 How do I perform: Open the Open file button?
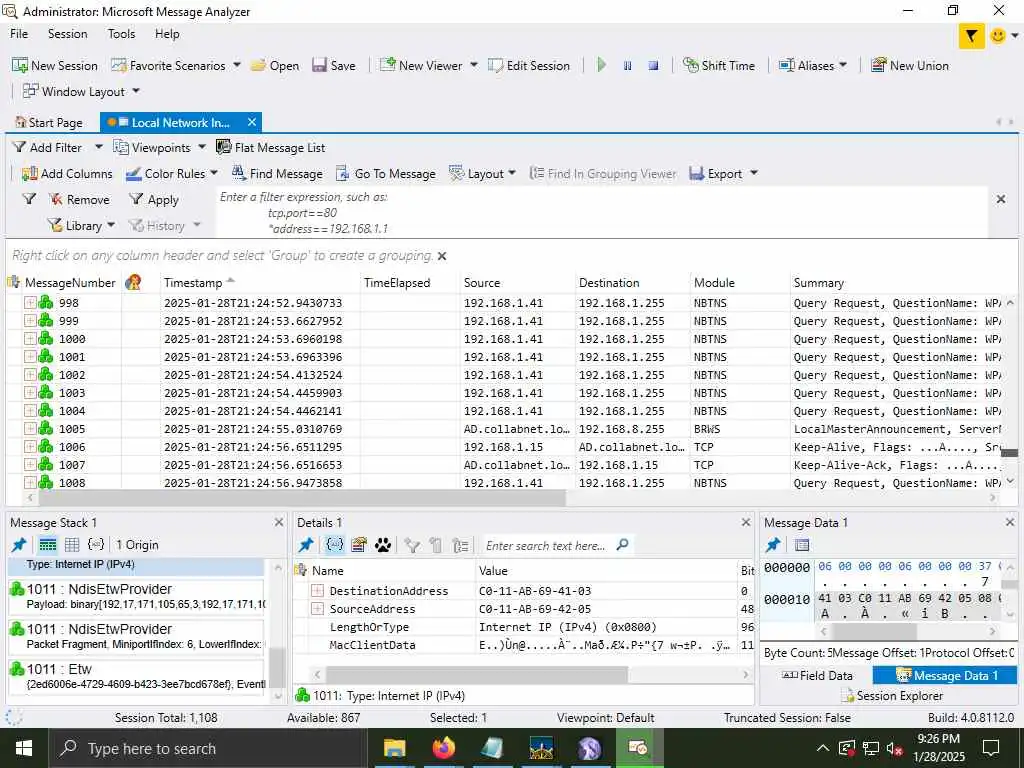[x=276, y=65]
